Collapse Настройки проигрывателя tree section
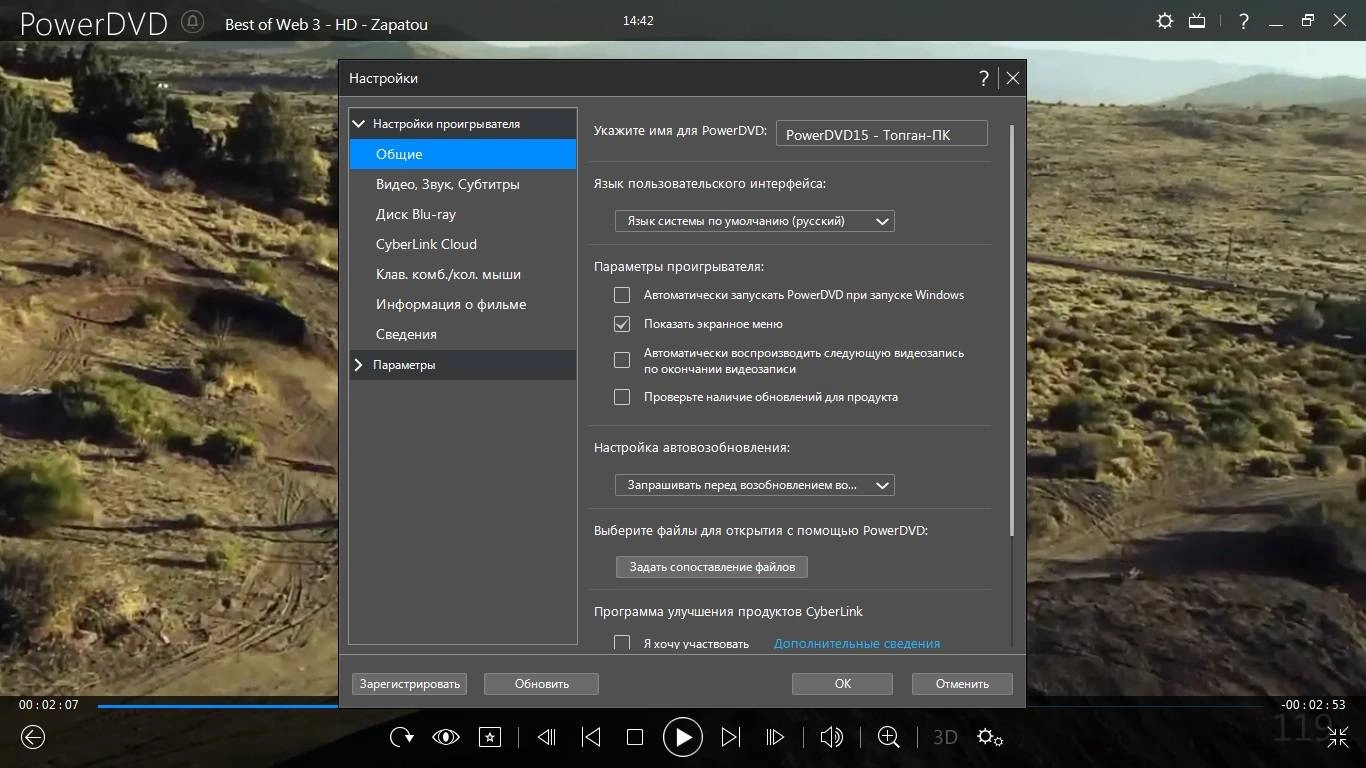Screen dimensions: 1366x768 359,124
